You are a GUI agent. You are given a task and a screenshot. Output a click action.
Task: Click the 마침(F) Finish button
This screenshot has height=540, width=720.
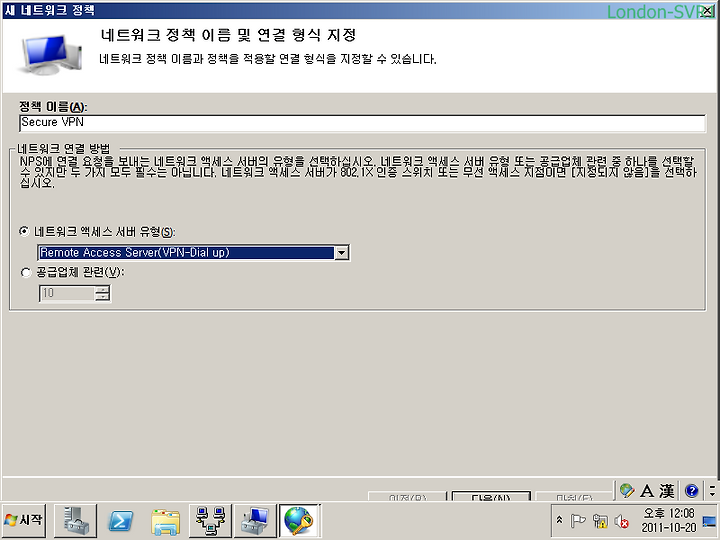574,496
